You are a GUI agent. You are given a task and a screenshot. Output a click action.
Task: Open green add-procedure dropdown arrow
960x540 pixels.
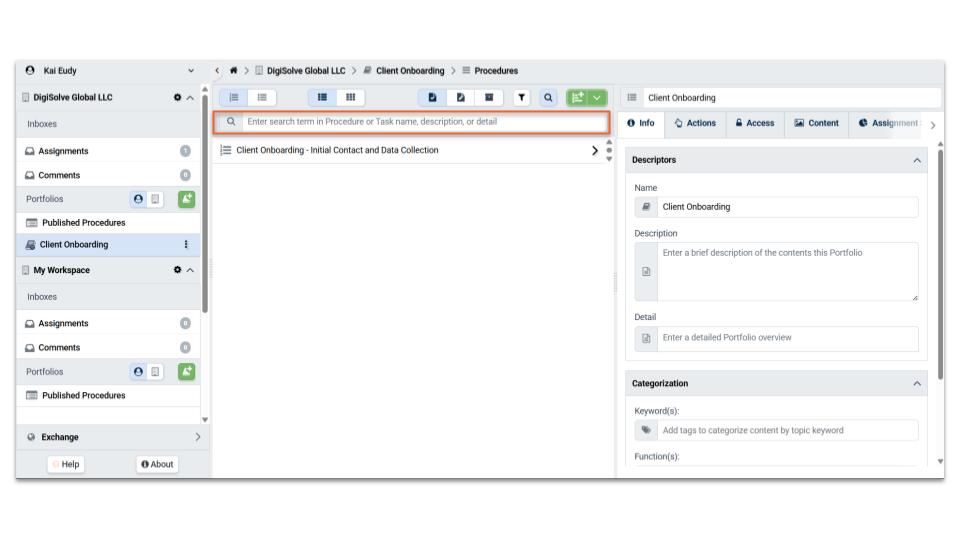point(597,97)
